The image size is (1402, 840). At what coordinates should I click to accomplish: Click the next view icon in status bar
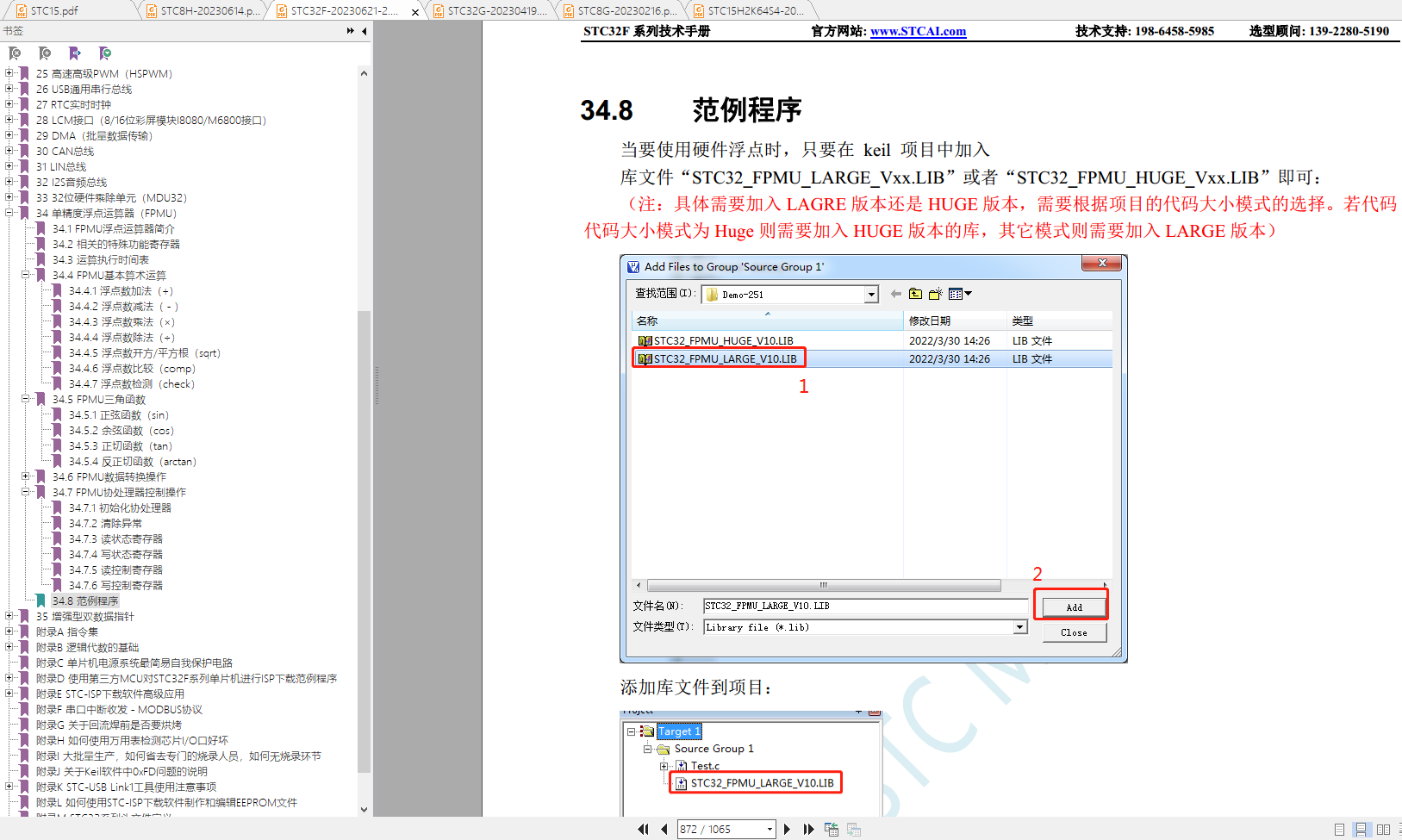click(854, 829)
